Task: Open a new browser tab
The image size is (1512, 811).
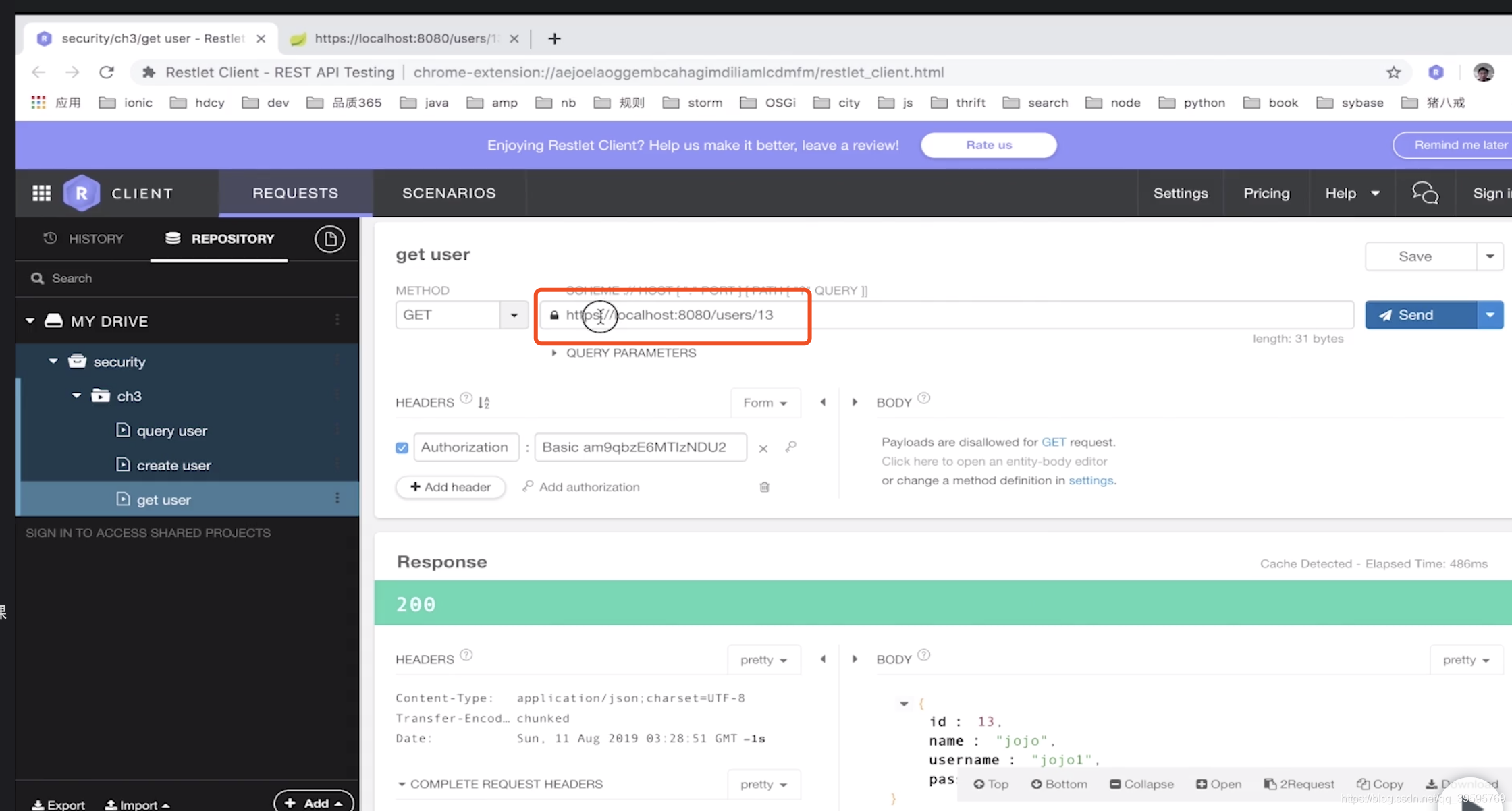Action: click(x=554, y=38)
